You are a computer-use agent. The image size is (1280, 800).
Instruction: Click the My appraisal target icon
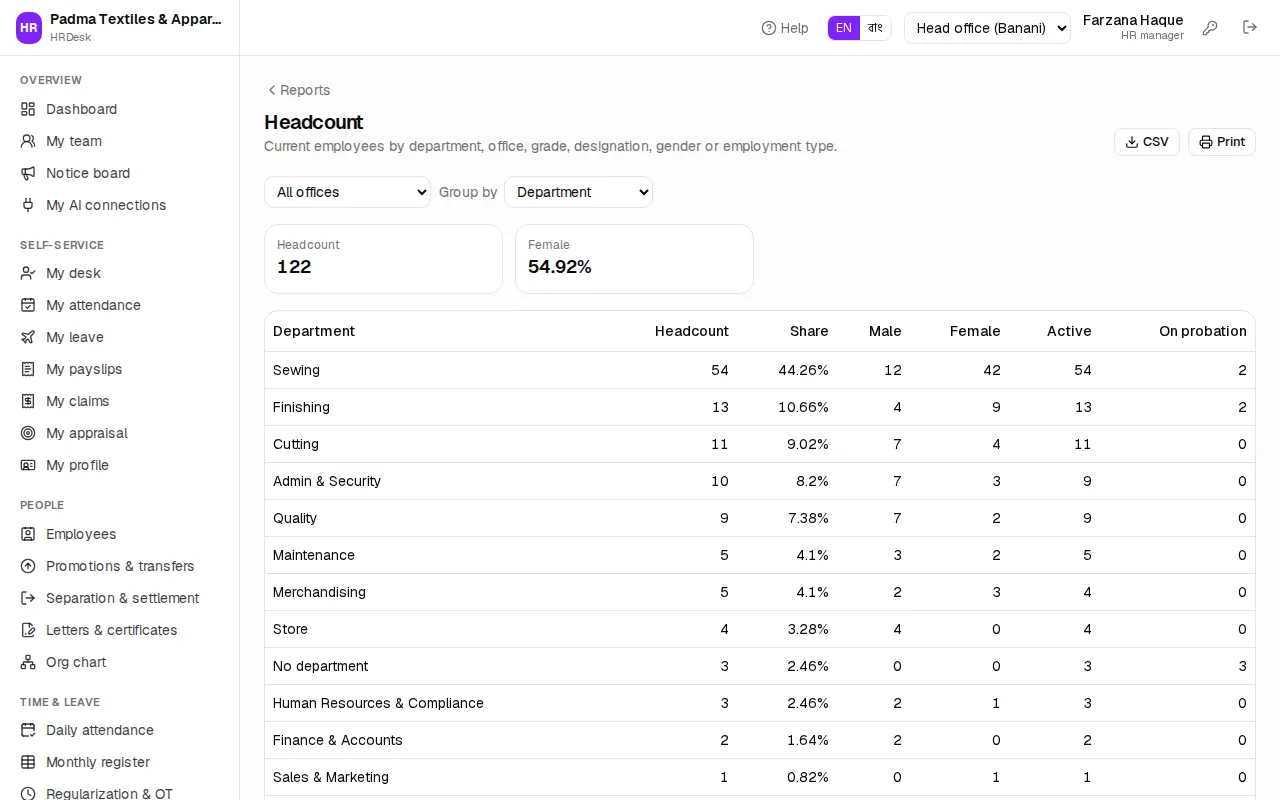28,433
